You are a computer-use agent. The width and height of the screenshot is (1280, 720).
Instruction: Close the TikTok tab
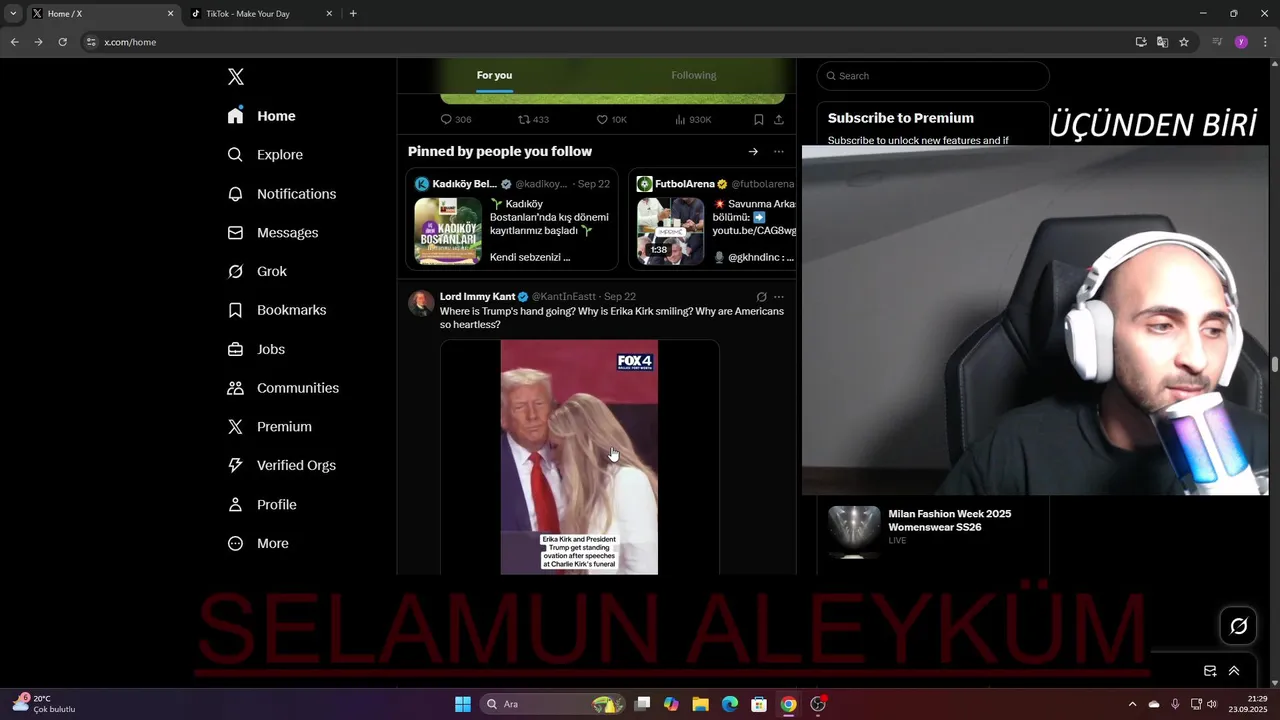click(329, 14)
